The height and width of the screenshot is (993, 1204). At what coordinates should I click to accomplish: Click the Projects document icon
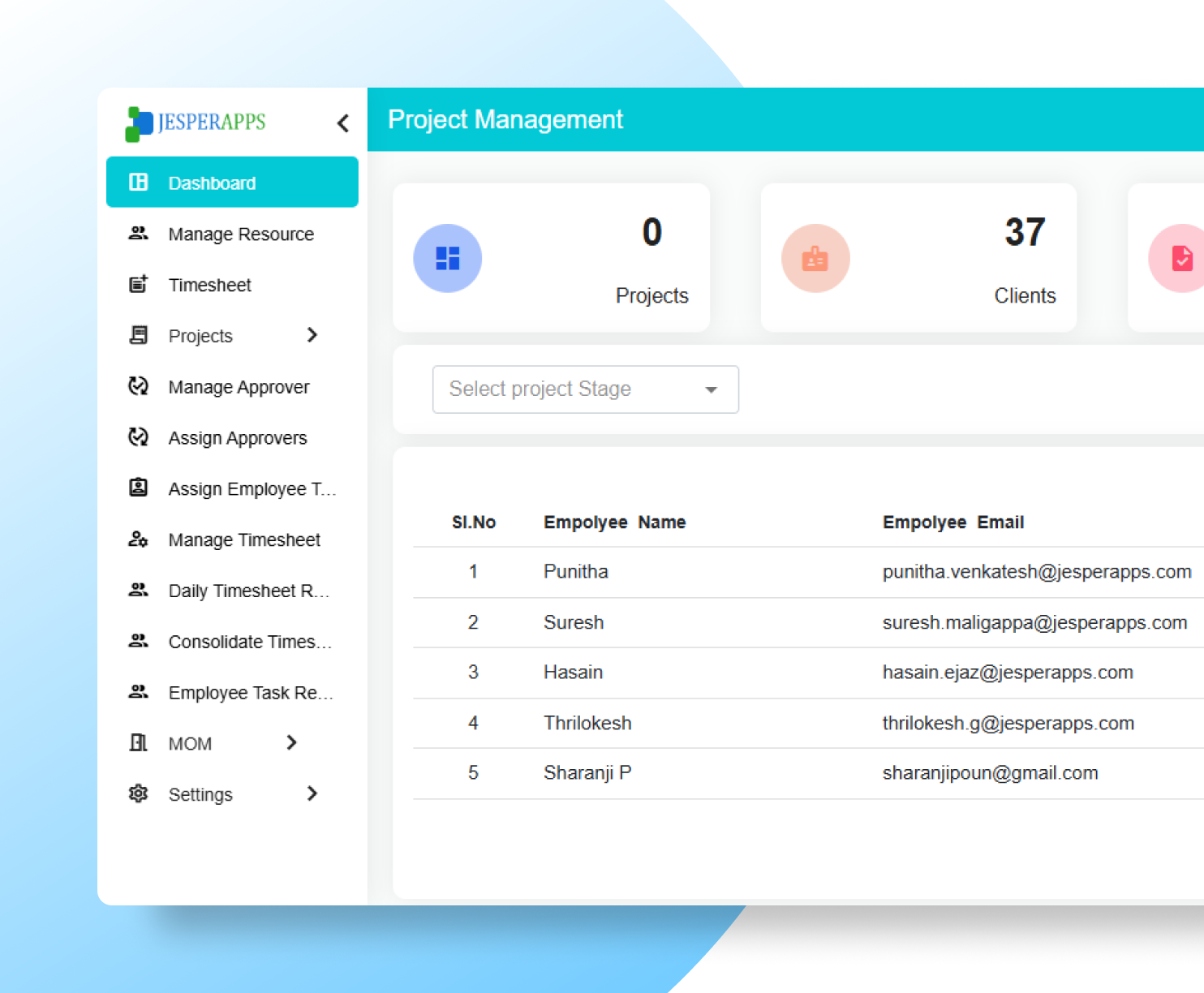pos(139,335)
